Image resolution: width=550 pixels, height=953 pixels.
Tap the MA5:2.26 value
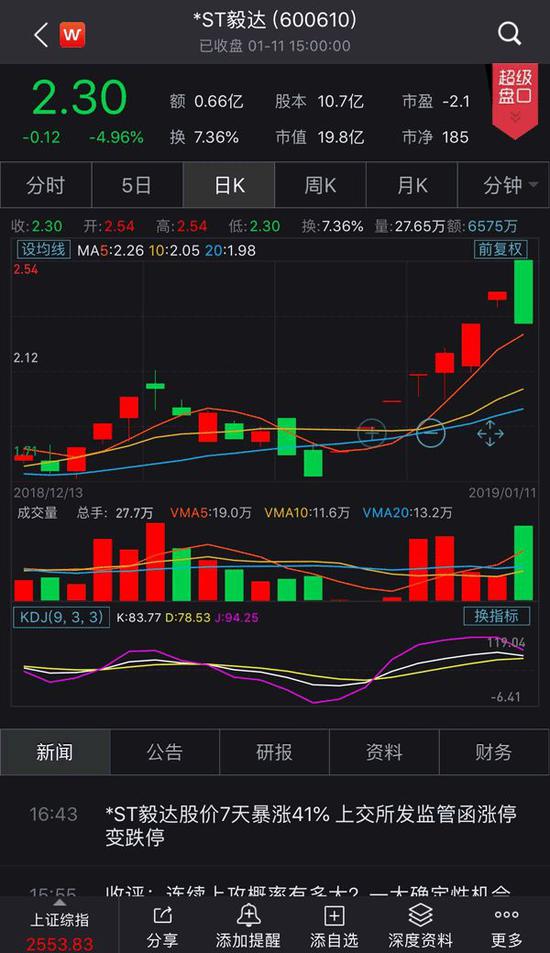click(109, 250)
